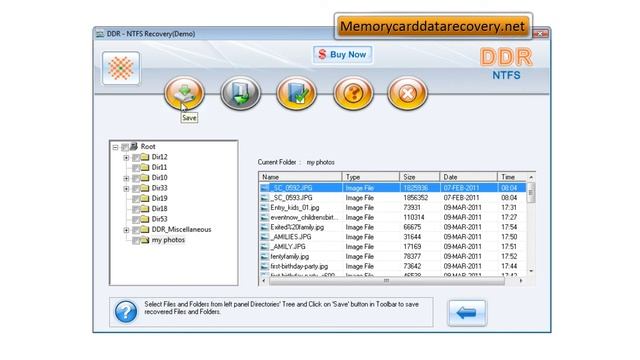Click the file list vertical scrollbar thumb
The width and height of the screenshot is (640, 360).
531,193
